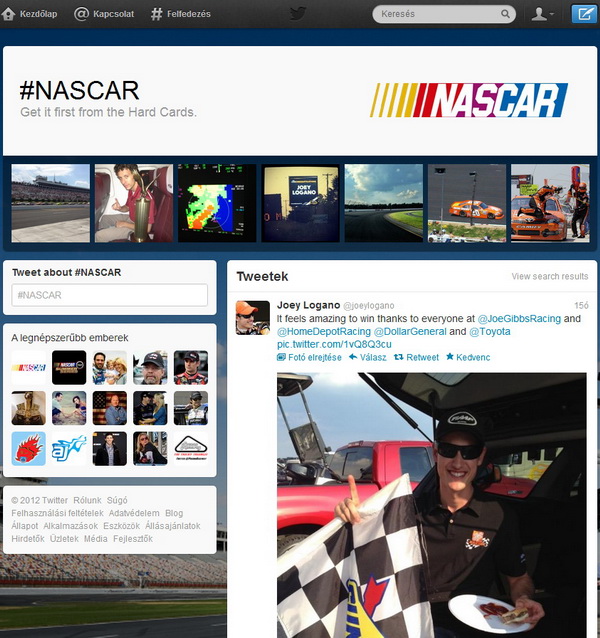Go to Kezdőlap home tab

(29, 14)
